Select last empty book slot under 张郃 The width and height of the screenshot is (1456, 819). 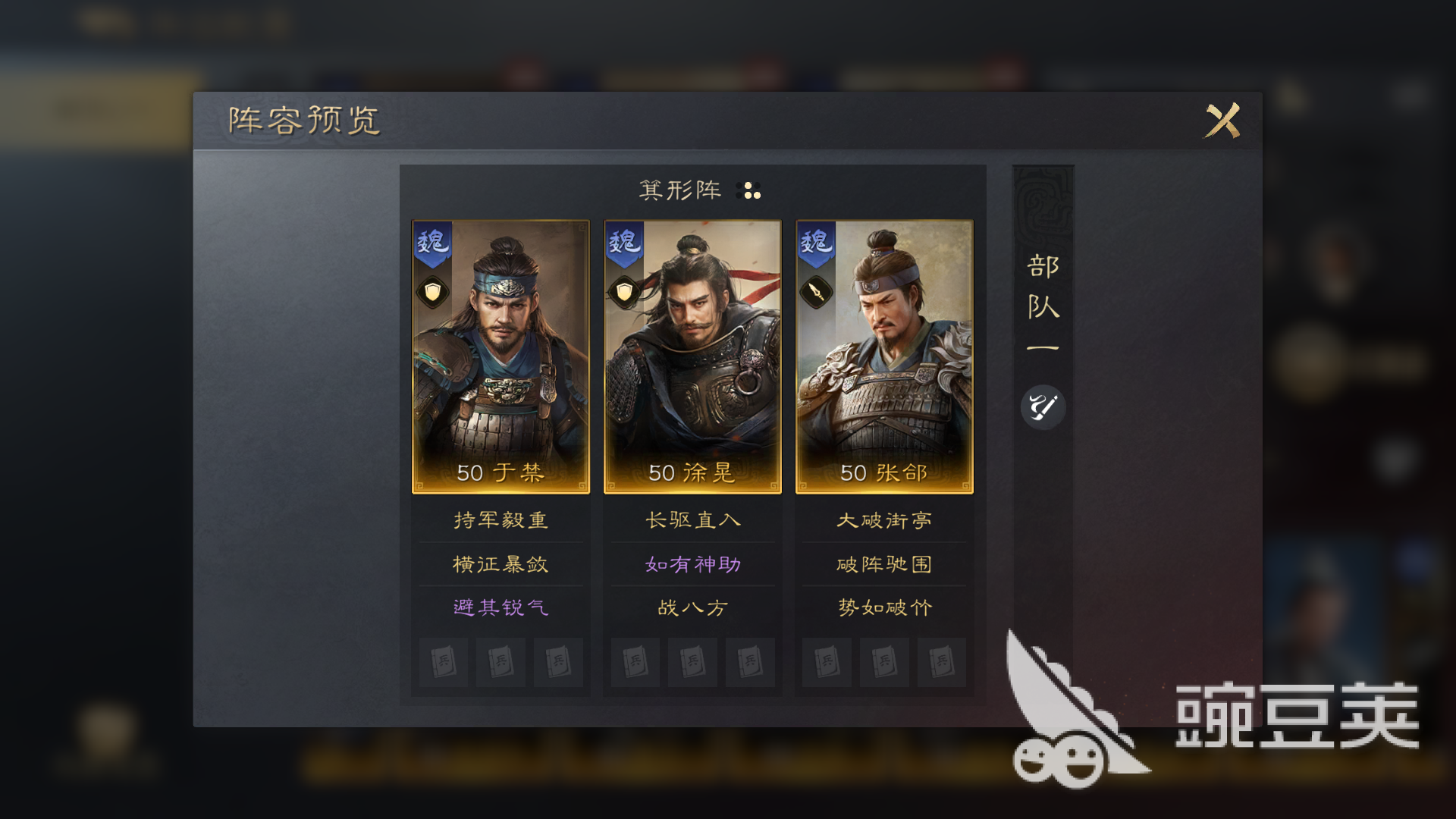pos(941,662)
